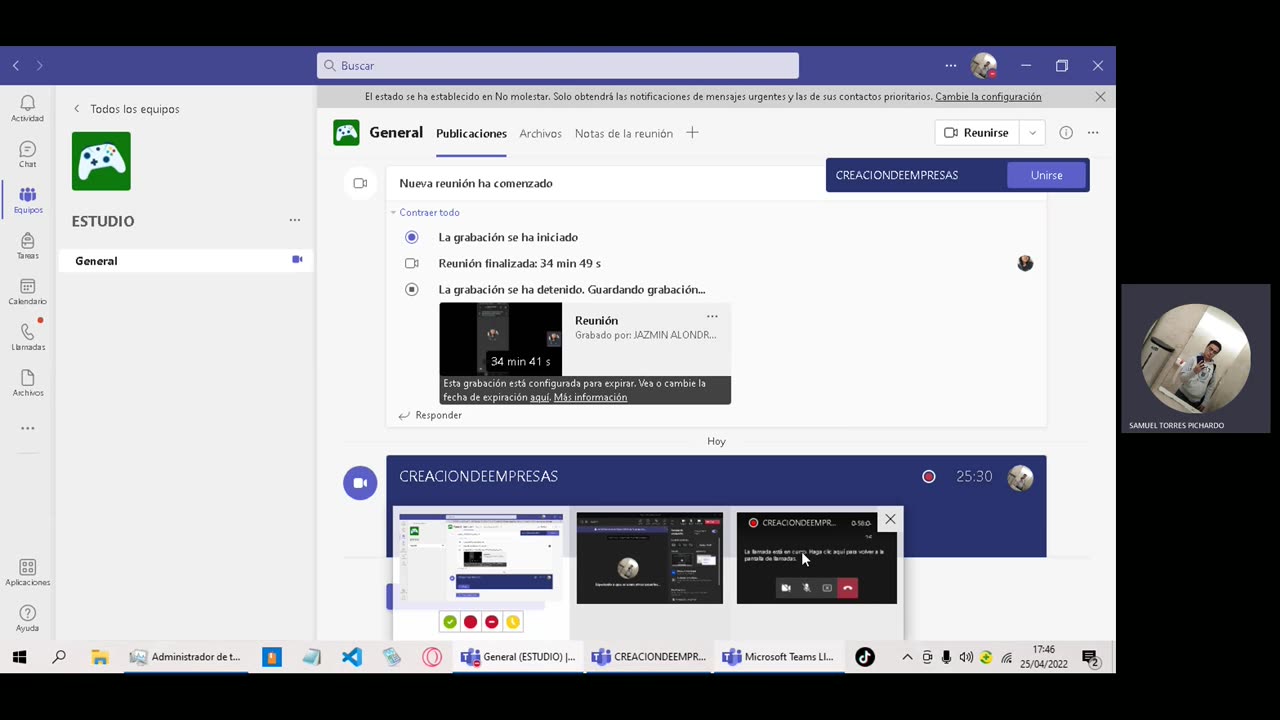
Task: Join CREACIONDEEMPRESAS with Unirse button
Action: [1046, 175]
